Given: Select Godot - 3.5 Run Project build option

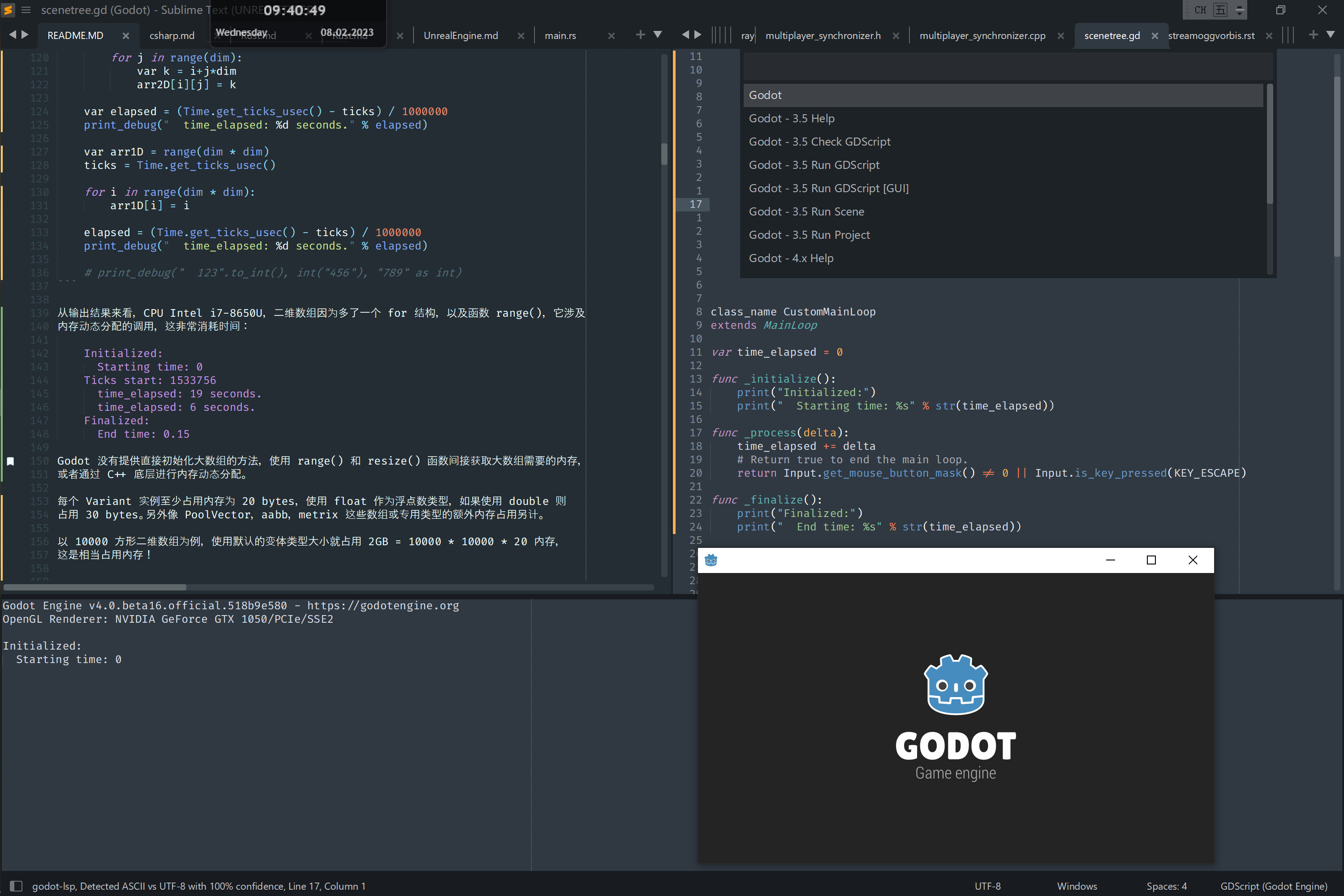Looking at the screenshot, I should 809,235.
